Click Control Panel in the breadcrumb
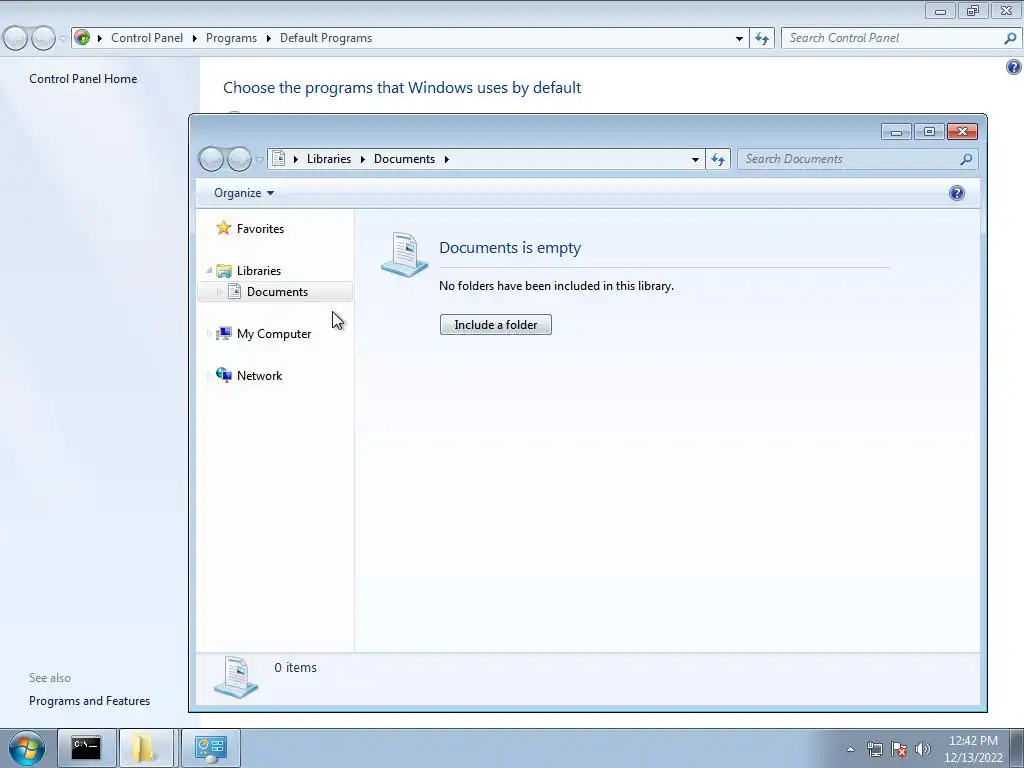The width and height of the screenshot is (1024, 768). [x=147, y=38]
